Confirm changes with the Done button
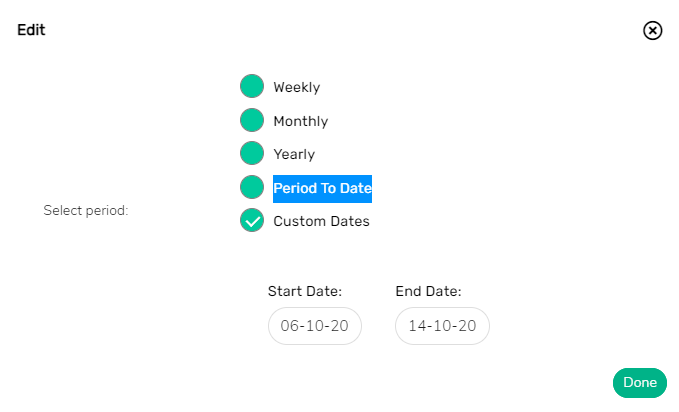 (x=640, y=383)
